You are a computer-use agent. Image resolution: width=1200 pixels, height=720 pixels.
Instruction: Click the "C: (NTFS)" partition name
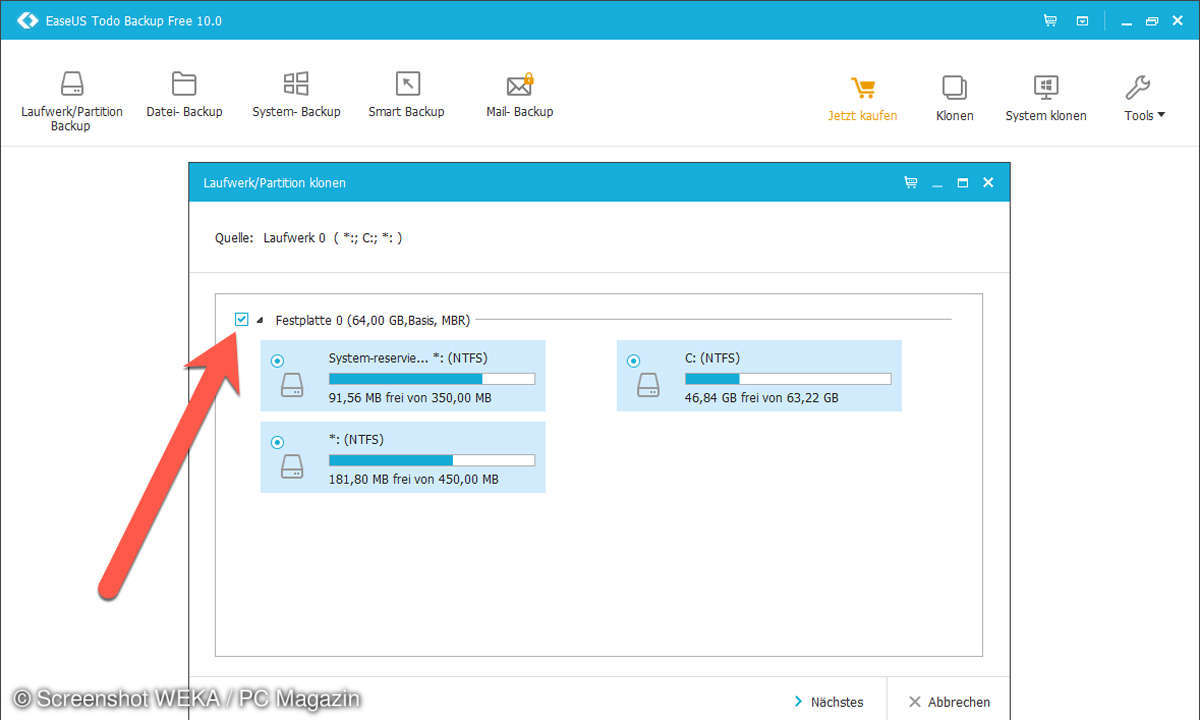click(x=713, y=358)
